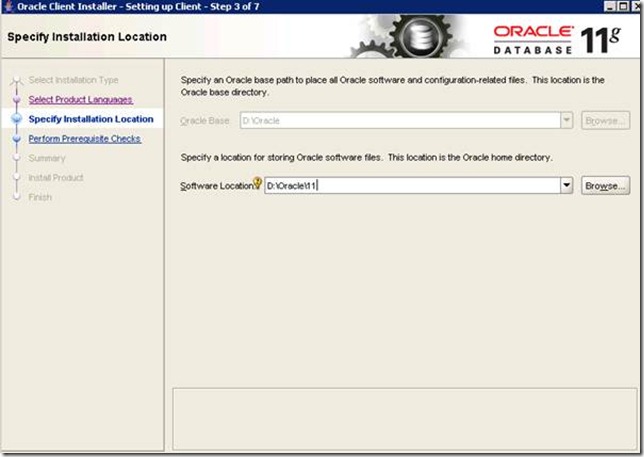Viewport: 644px width, 457px height.
Task: Click the highlighted bullet for Specify Installation Location
Action: [x=16, y=119]
